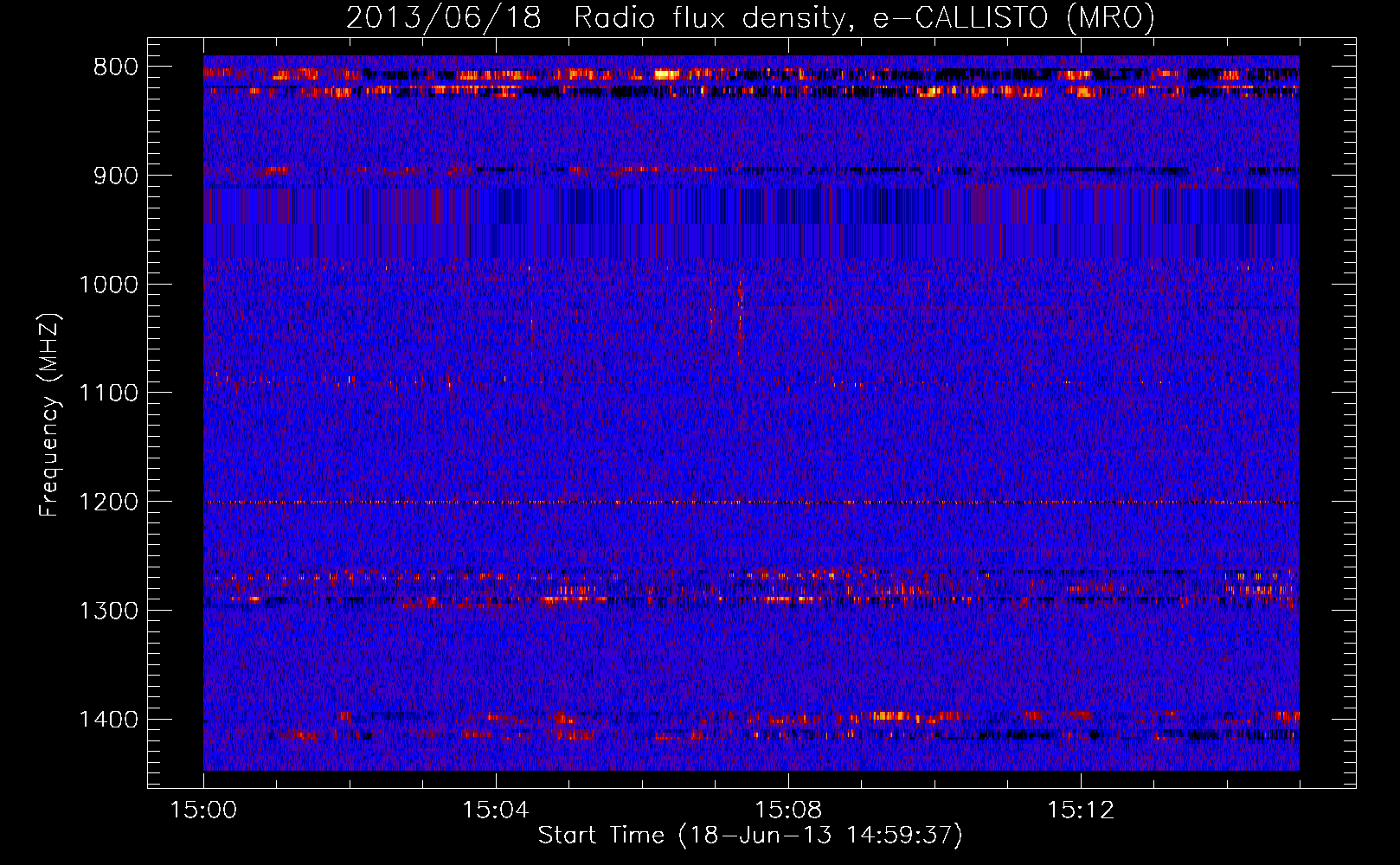
Task: Click the 1100 frequency axis label
Action: (x=108, y=394)
